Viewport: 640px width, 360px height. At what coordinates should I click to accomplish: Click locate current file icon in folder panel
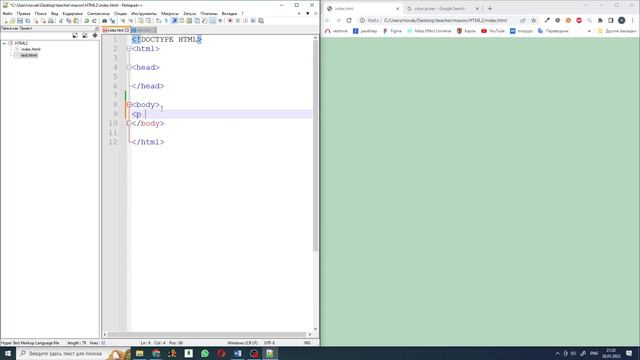(x=95, y=36)
